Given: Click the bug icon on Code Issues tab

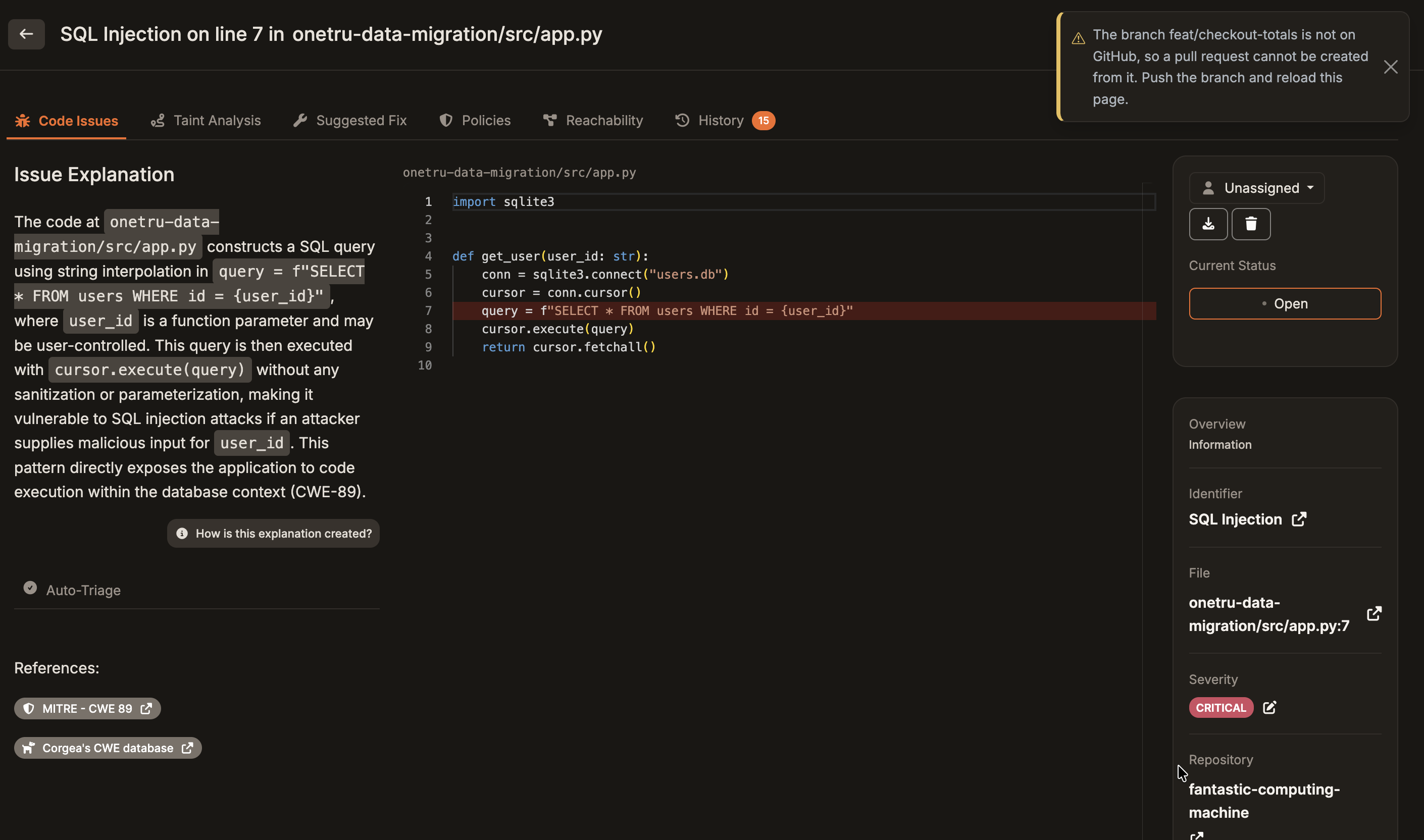Looking at the screenshot, I should click(23, 121).
